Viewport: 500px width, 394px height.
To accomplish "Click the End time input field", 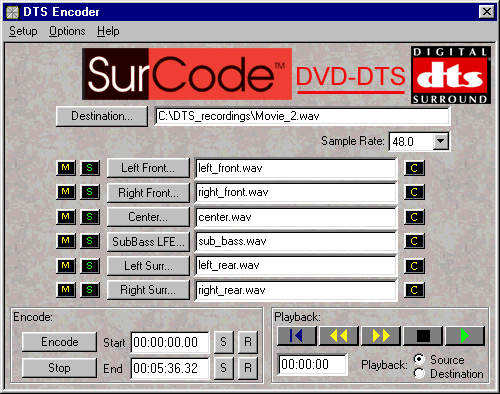I will click(170, 368).
